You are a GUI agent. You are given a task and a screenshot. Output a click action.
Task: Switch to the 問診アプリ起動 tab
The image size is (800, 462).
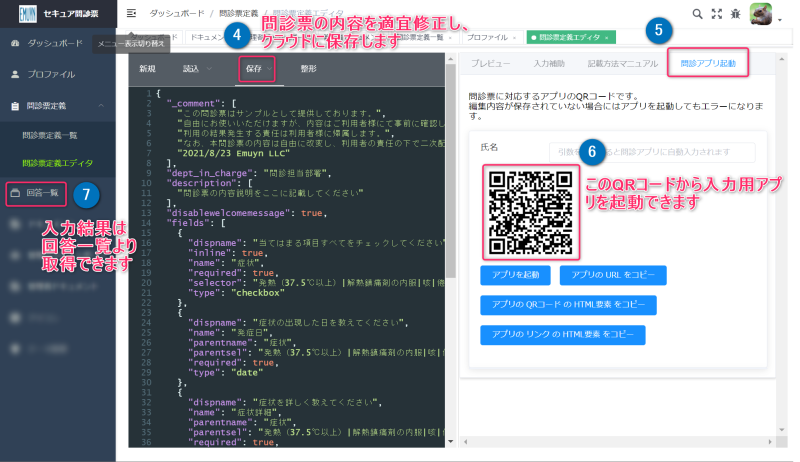point(708,63)
